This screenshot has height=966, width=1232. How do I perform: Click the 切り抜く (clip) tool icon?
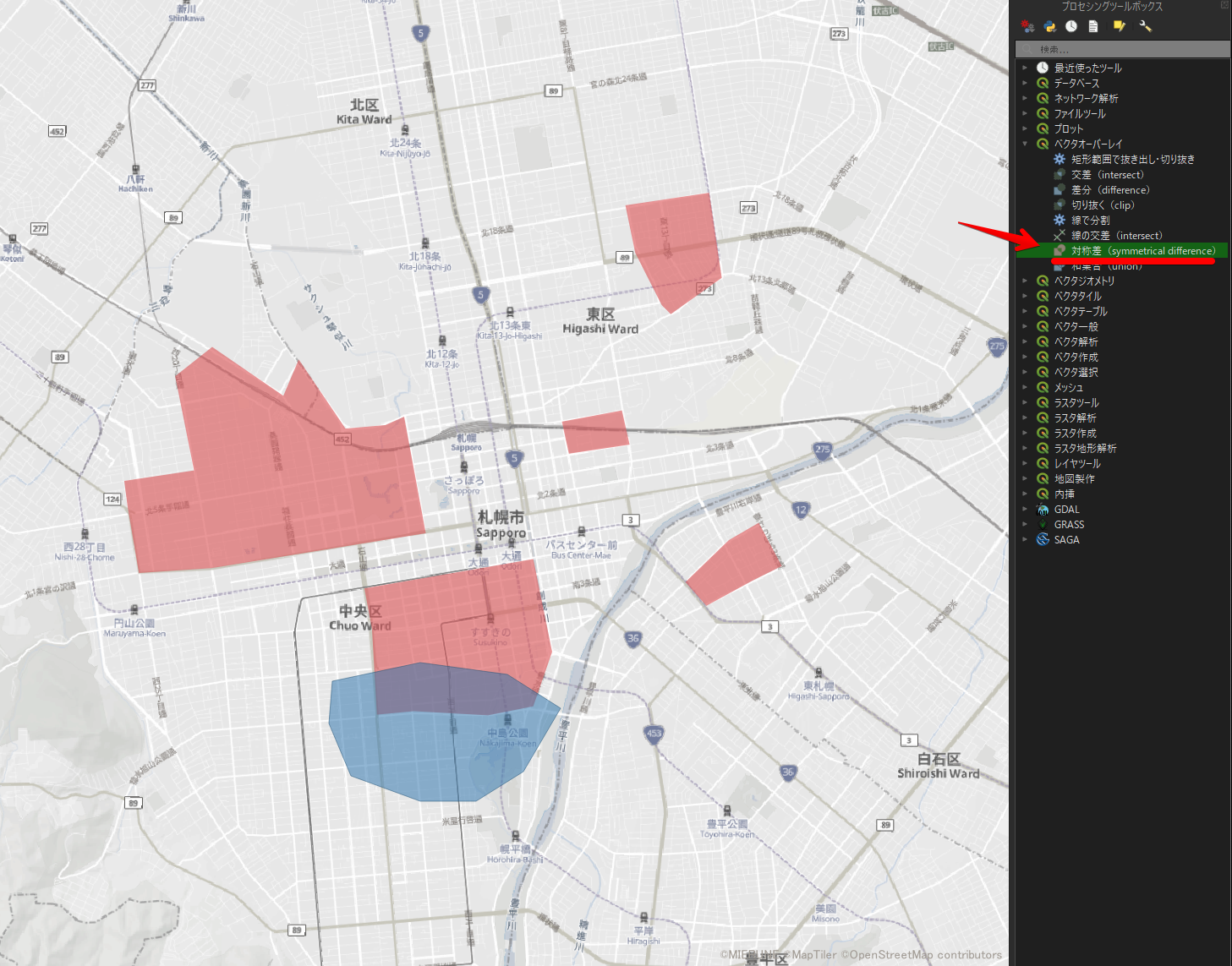(1060, 205)
